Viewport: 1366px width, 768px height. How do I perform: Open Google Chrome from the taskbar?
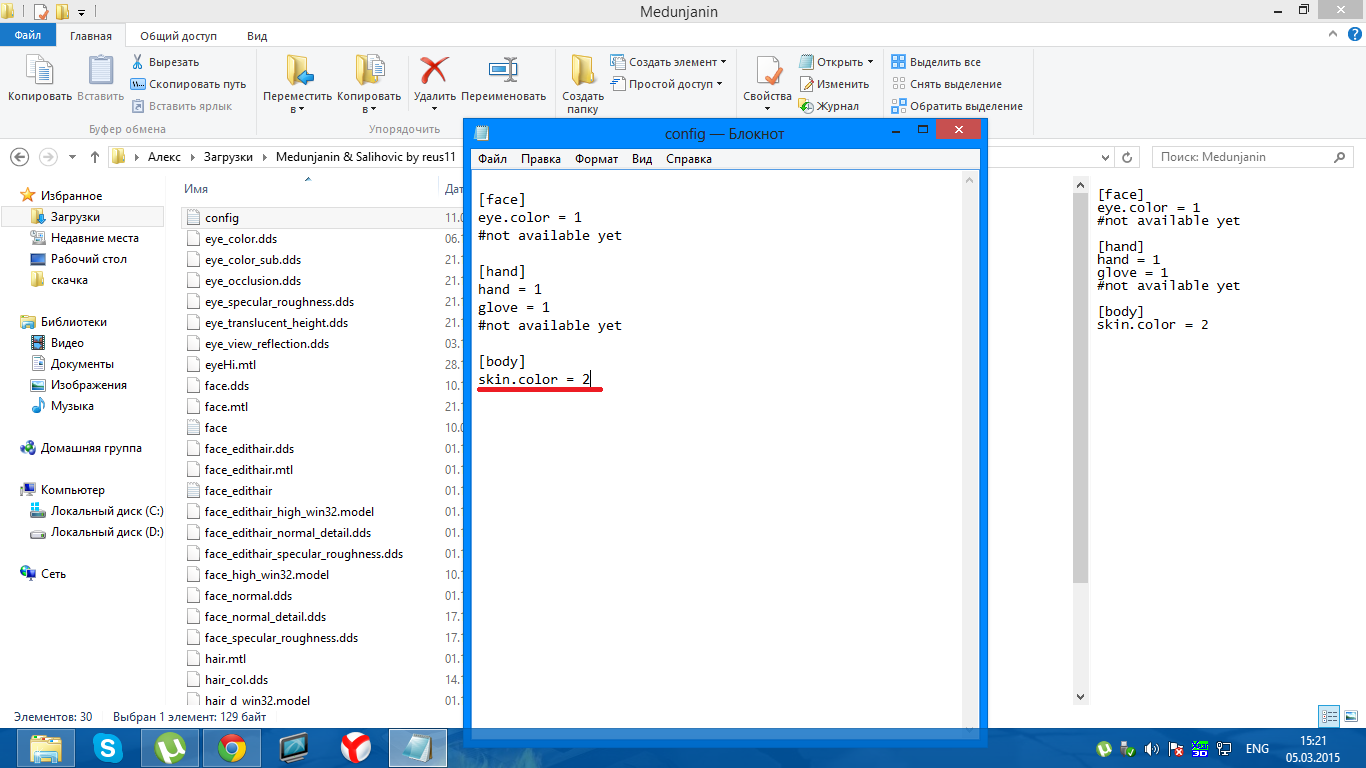(232, 747)
